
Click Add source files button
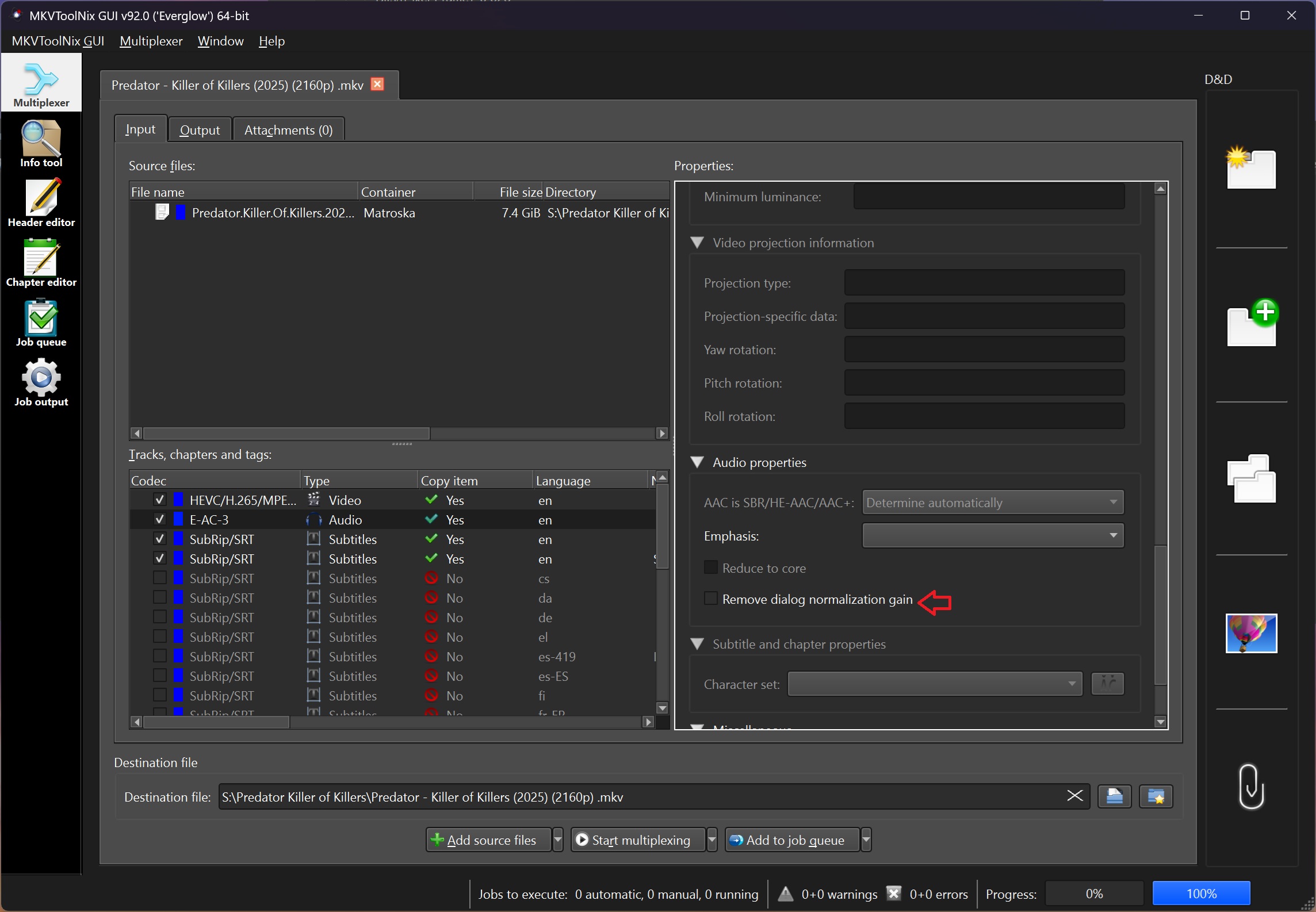pyautogui.click(x=489, y=840)
